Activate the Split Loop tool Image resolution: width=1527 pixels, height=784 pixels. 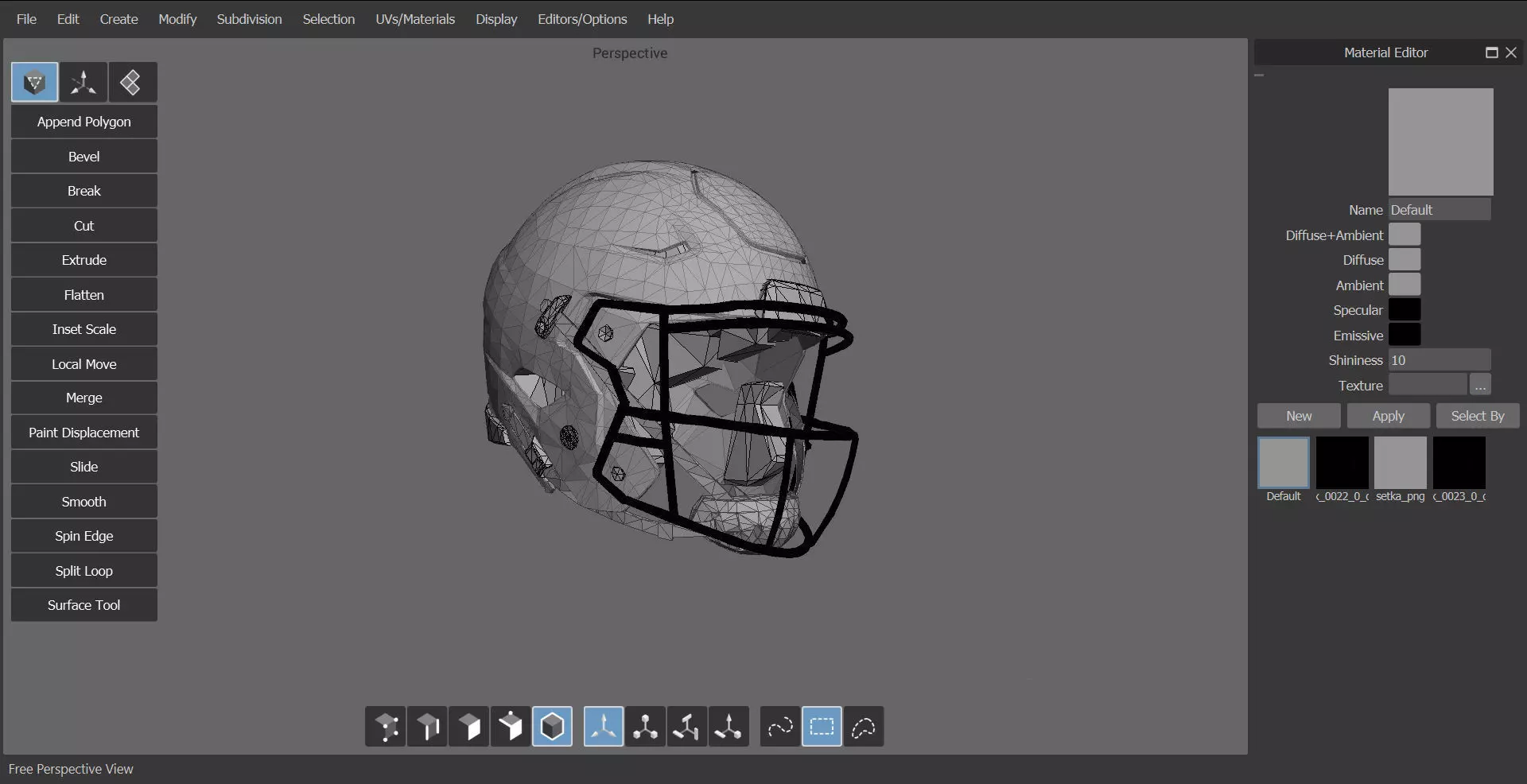click(x=84, y=571)
